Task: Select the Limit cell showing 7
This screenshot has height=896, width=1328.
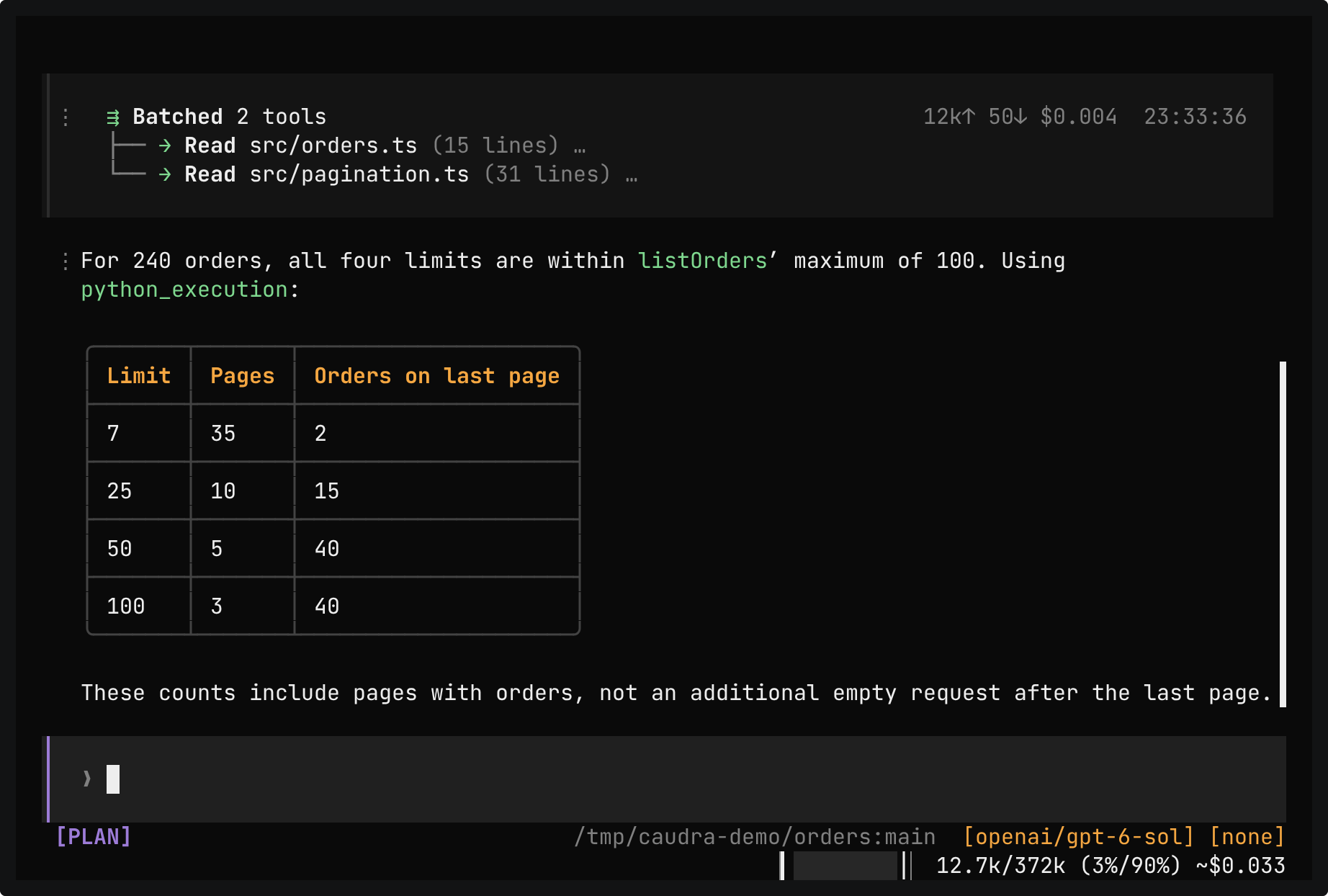Action: (x=139, y=433)
